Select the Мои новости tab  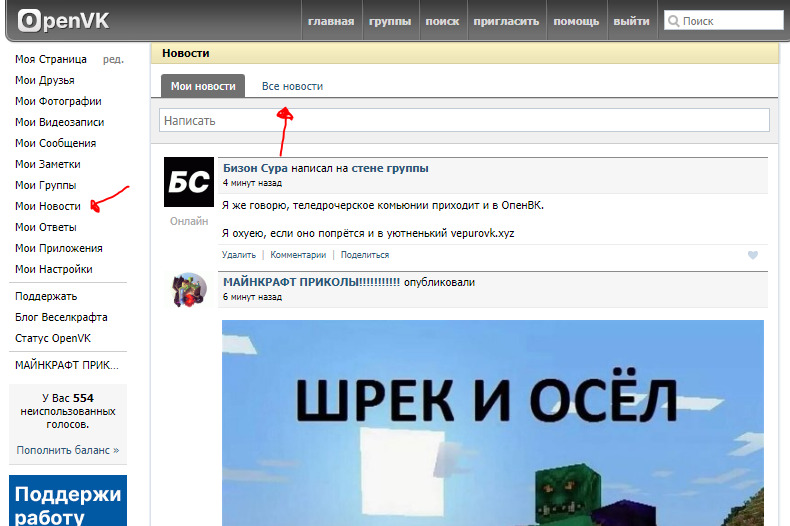tap(203, 86)
